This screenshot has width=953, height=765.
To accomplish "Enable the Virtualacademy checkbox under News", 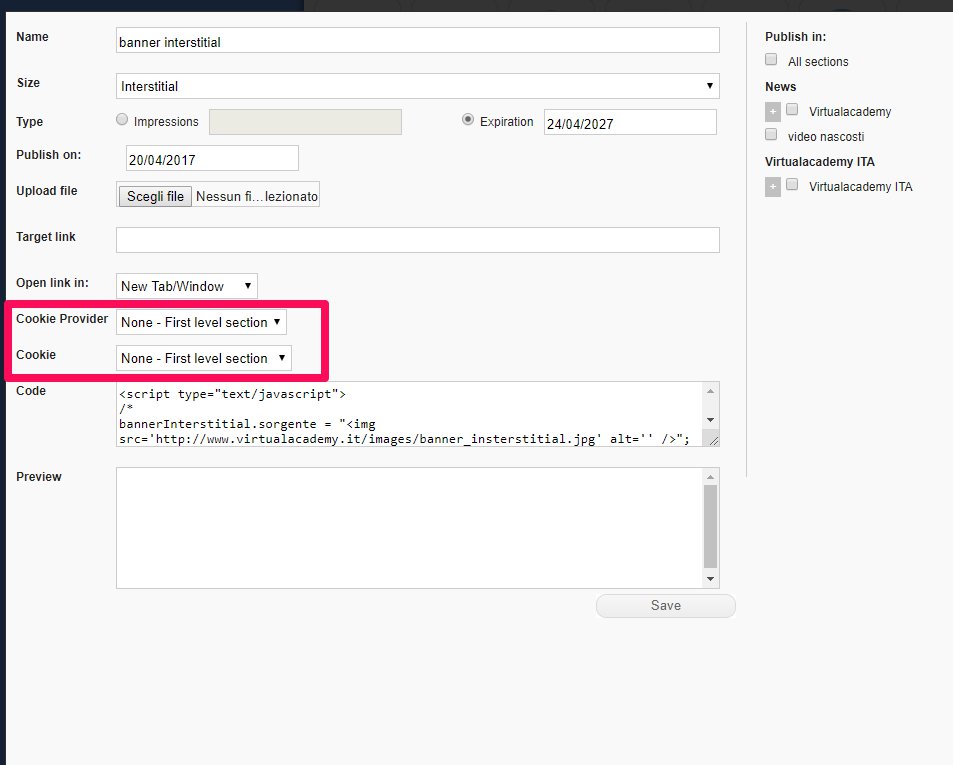I will (792, 110).
